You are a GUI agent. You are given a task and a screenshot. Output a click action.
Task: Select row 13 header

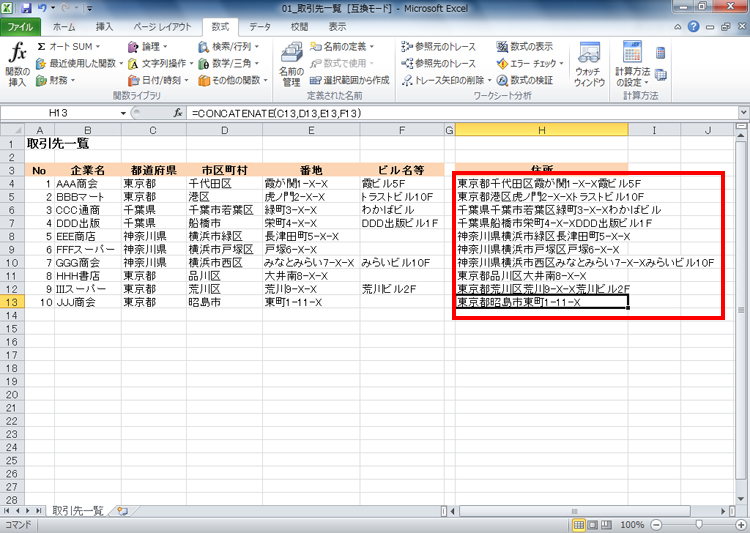tap(12, 302)
